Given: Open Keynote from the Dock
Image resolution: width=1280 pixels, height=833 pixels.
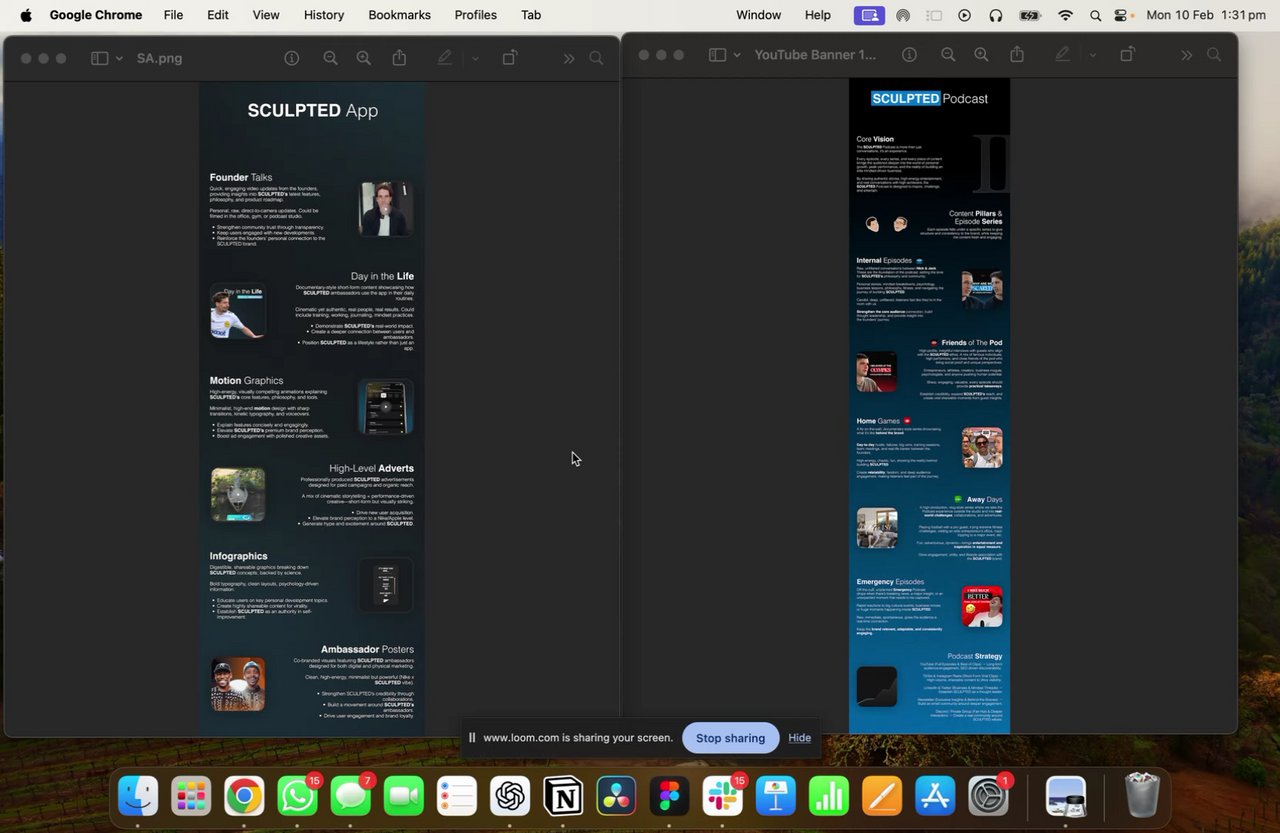Looking at the screenshot, I should [x=775, y=796].
